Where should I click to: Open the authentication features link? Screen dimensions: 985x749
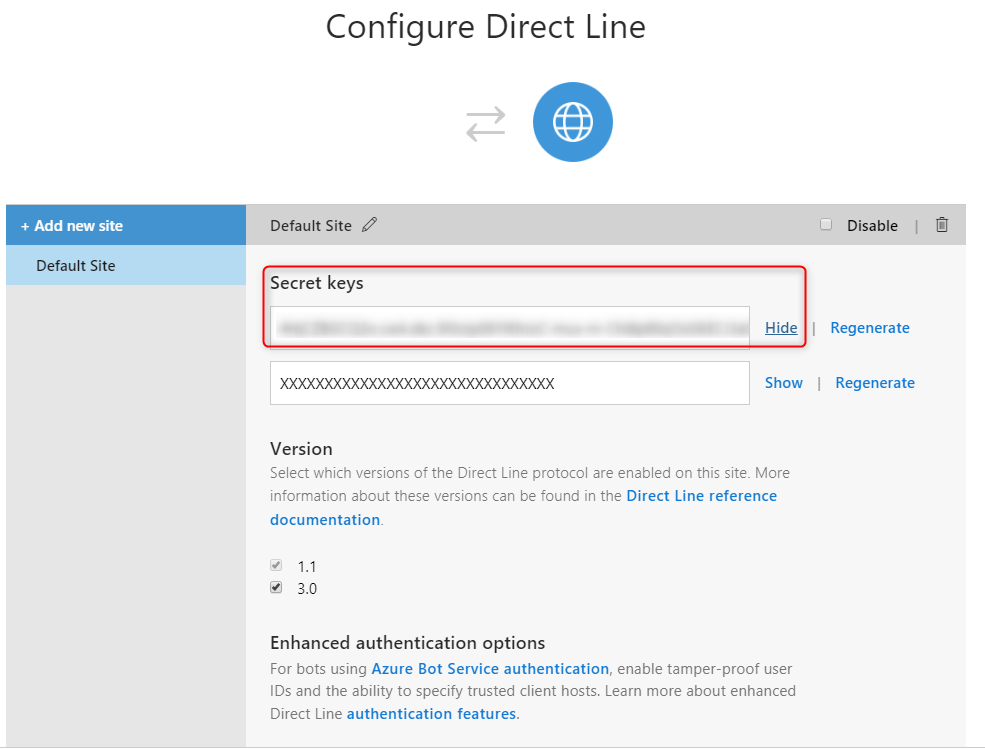tap(431, 714)
